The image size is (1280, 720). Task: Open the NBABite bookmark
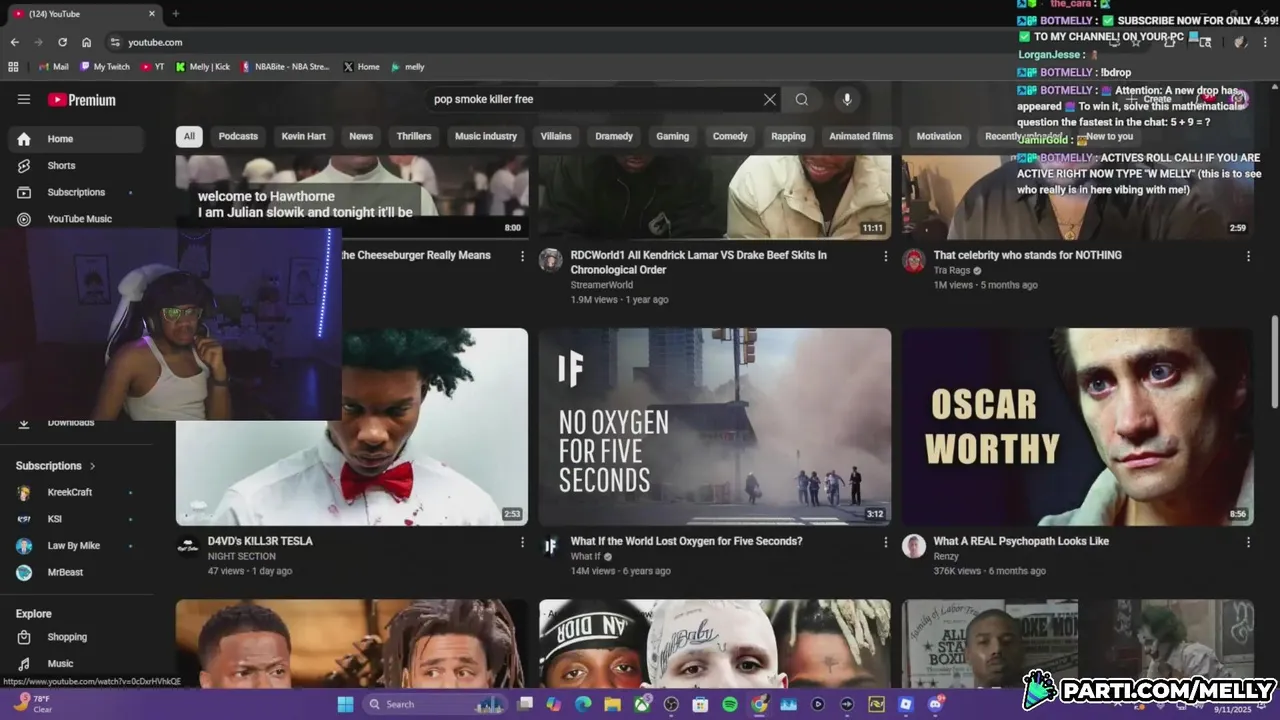[285, 67]
